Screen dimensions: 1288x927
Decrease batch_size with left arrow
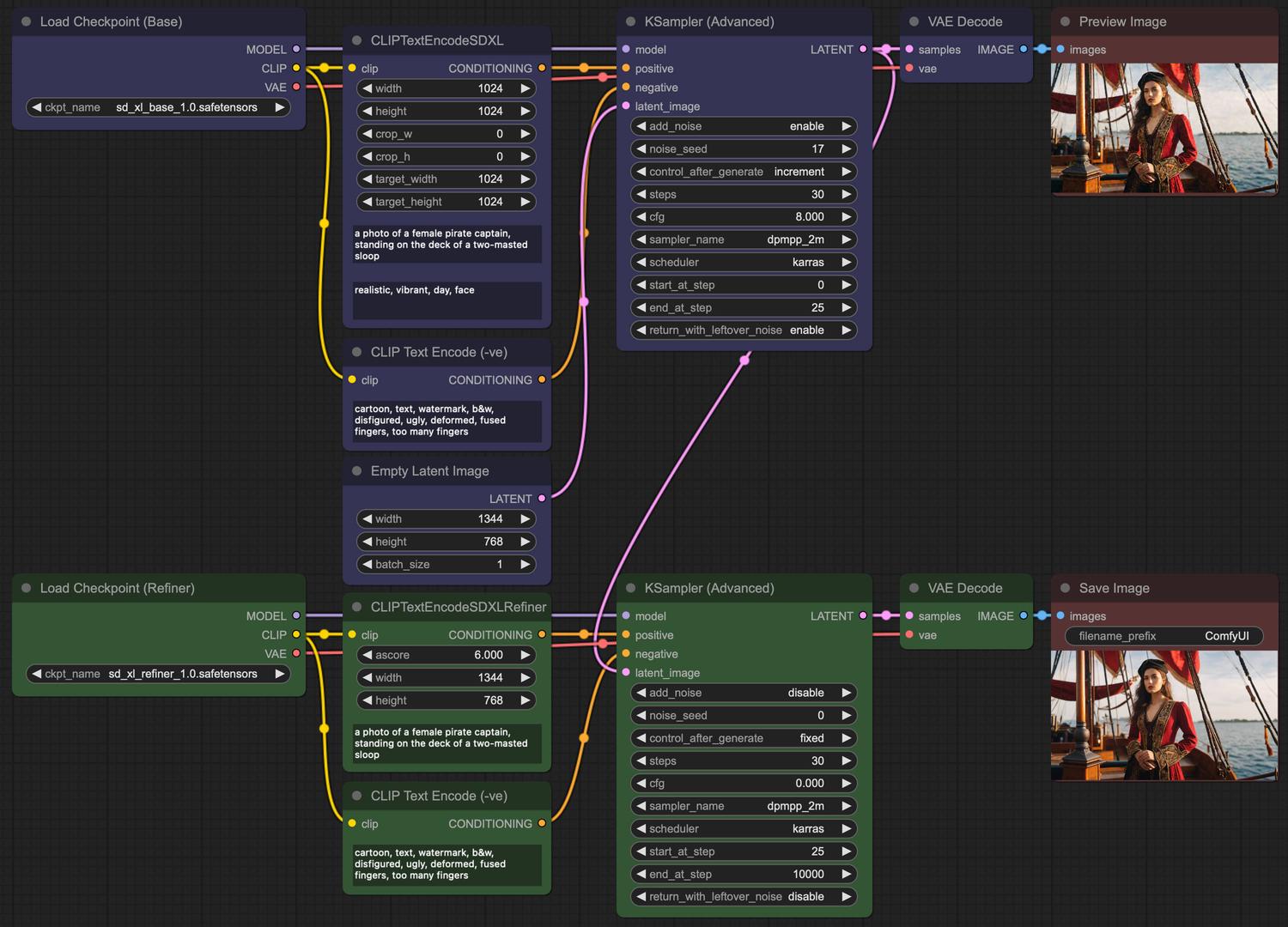(368, 564)
